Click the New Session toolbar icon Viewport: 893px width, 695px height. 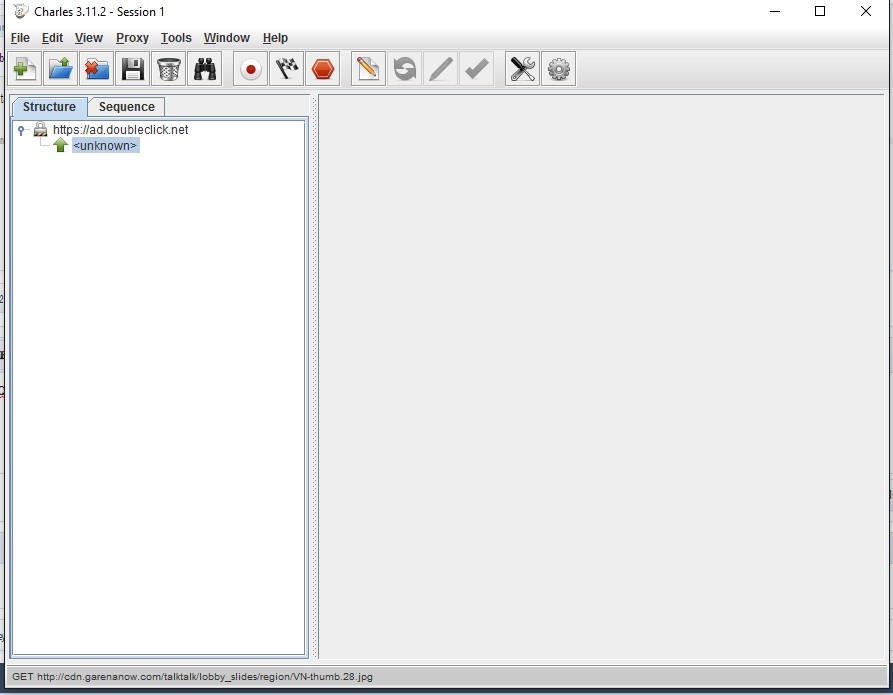click(25, 69)
